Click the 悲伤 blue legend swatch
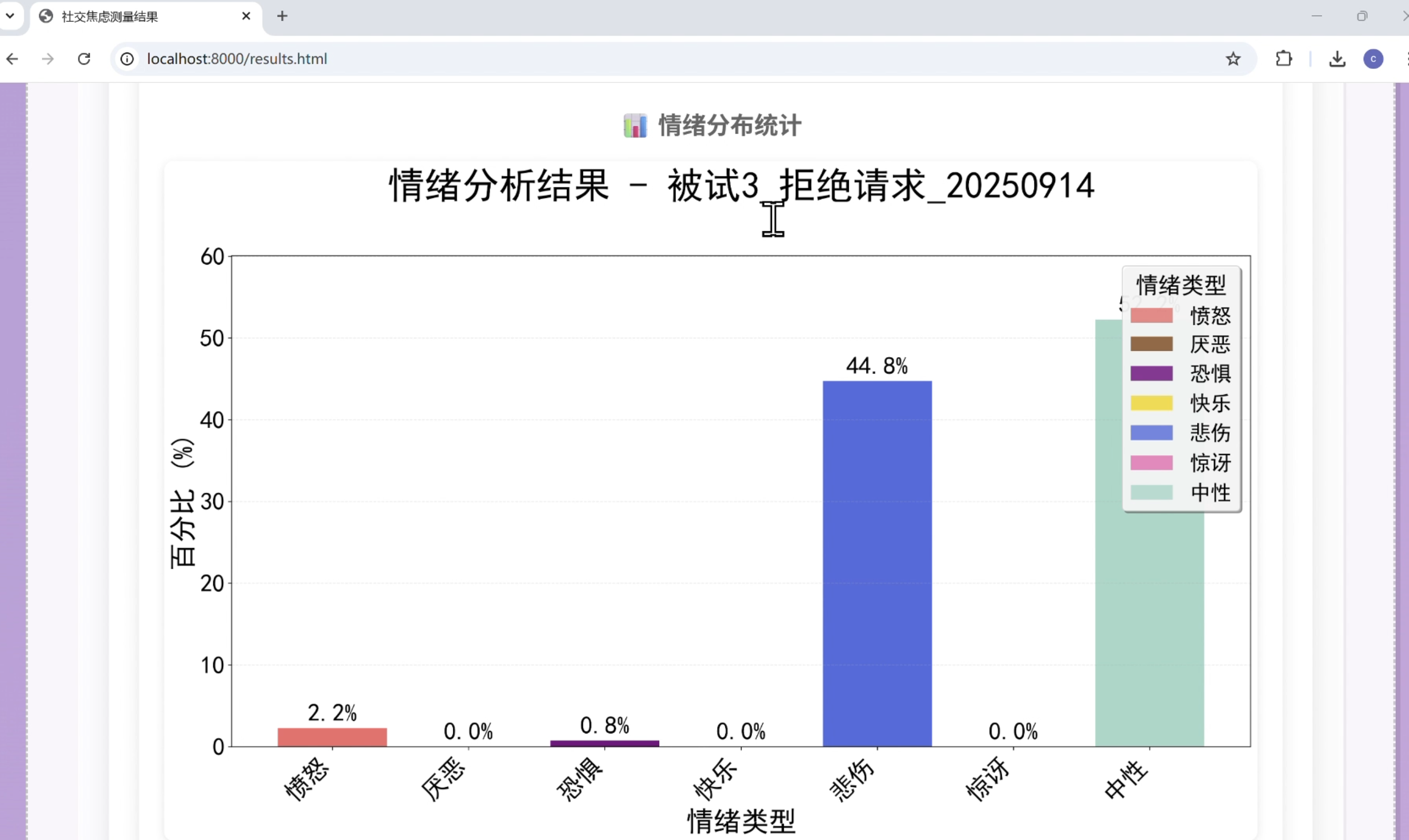 (x=1152, y=432)
